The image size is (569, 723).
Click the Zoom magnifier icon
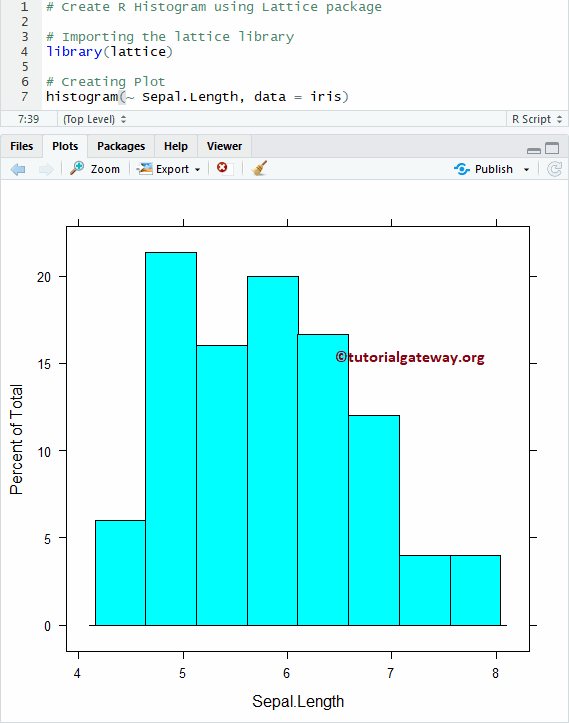77,168
